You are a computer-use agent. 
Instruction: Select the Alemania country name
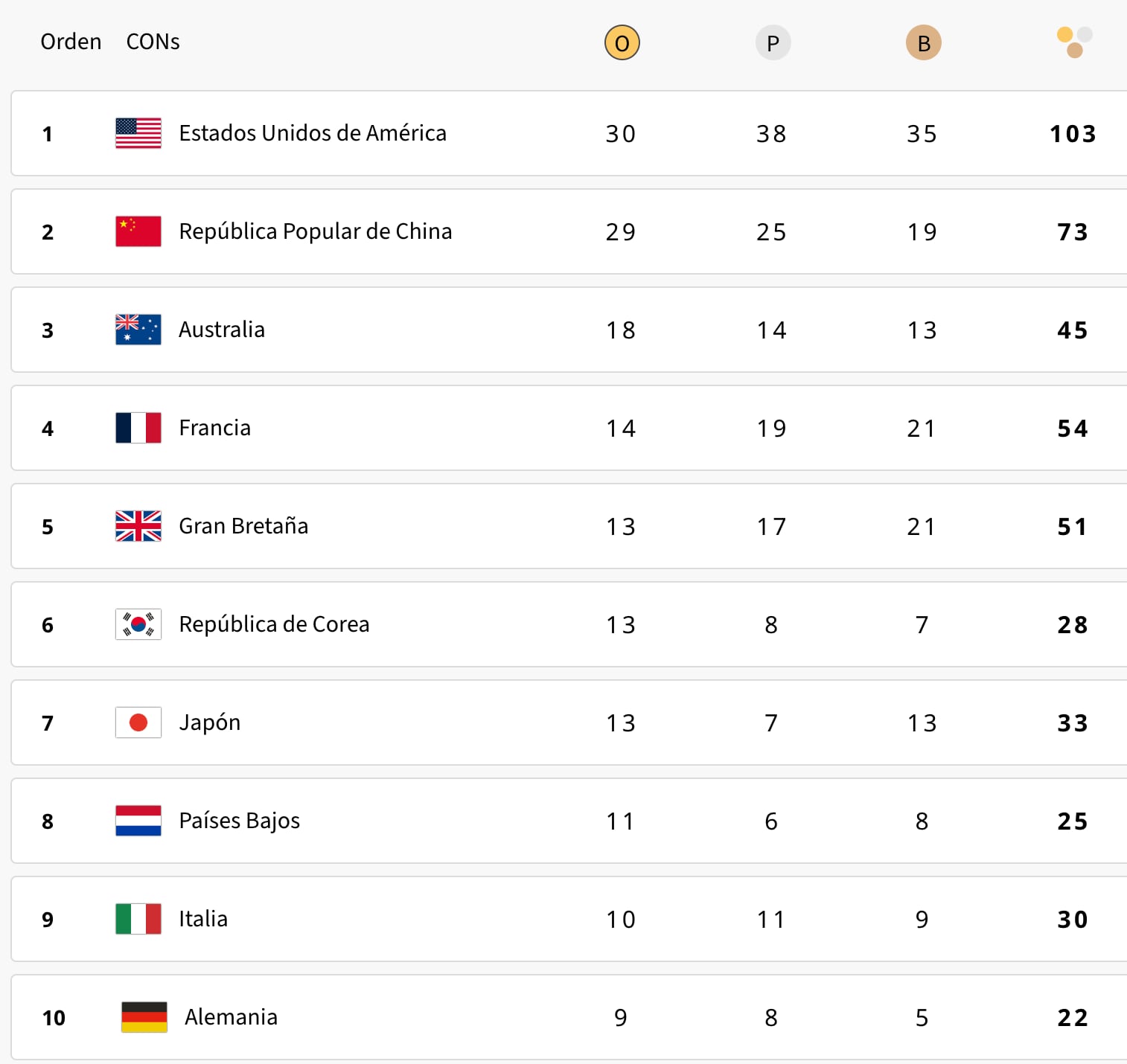231,1017
